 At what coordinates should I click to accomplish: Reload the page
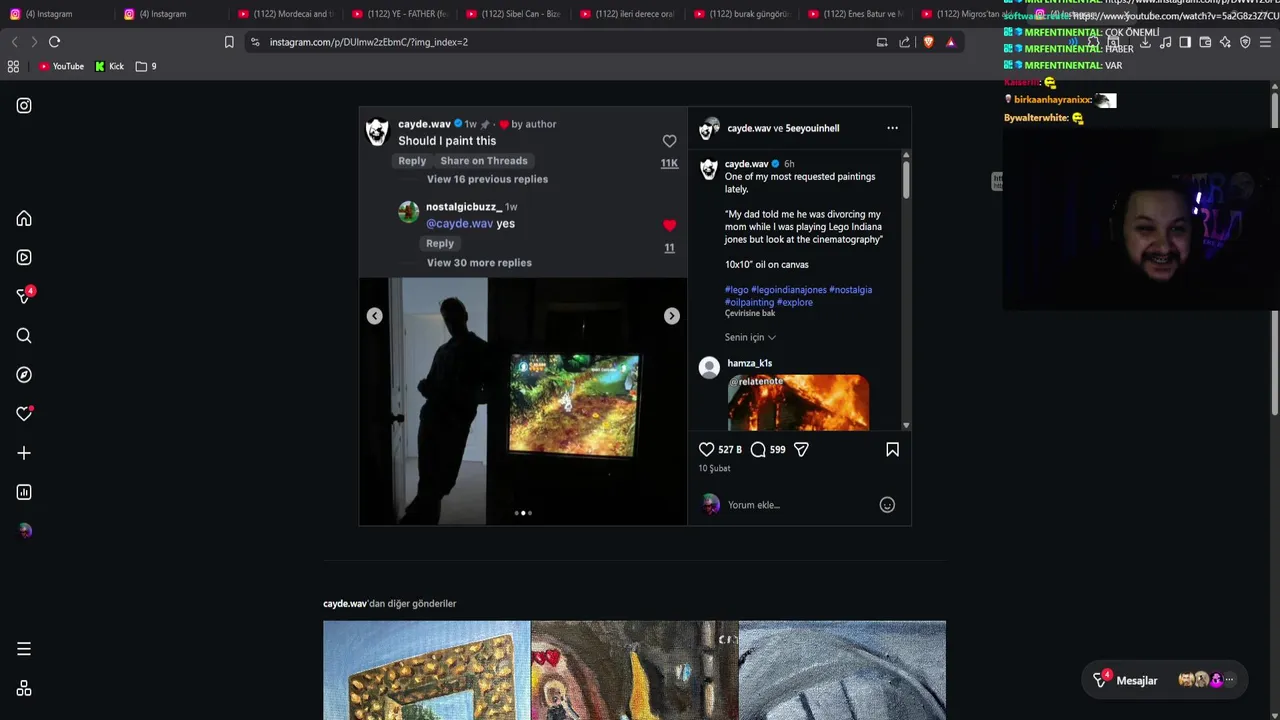(54, 42)
